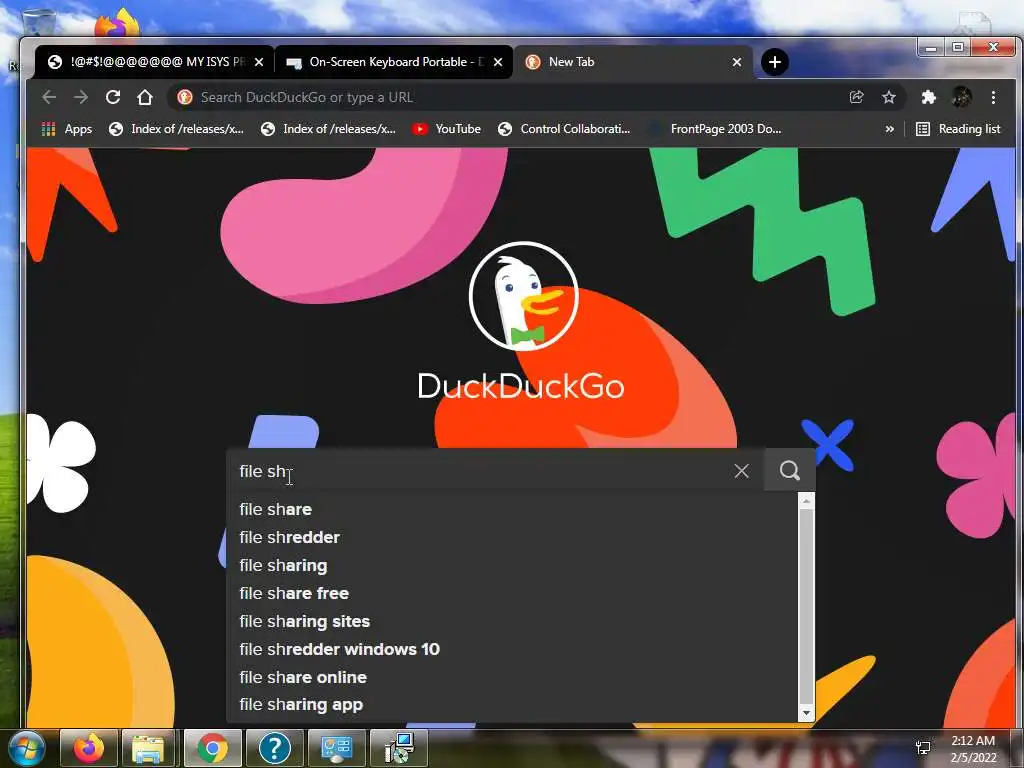This screenshot has height=768, width=1024.
Task: Go back with the browser back arrow
Action: 49,97
